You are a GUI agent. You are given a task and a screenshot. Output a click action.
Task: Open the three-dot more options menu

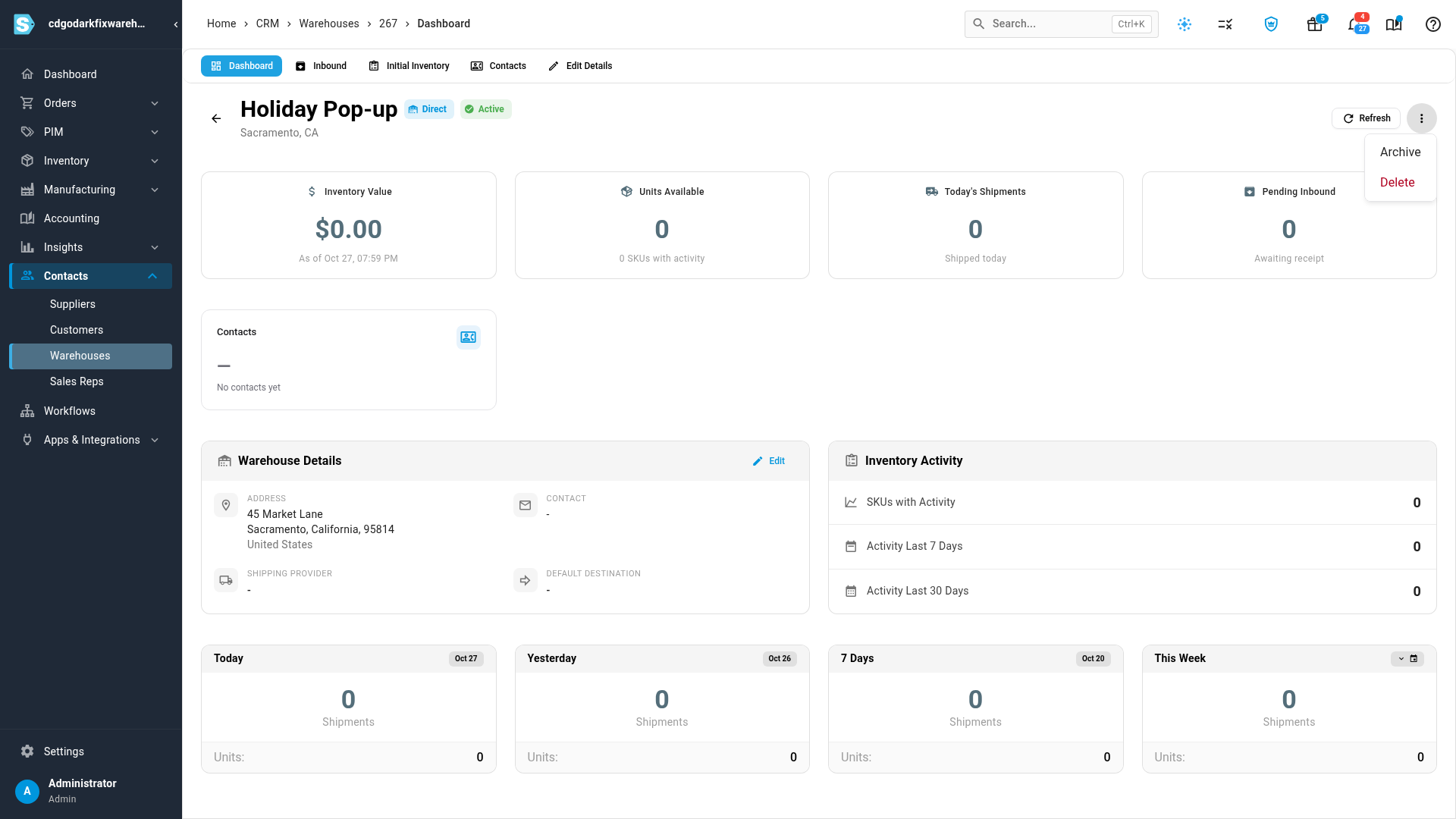(1421, 118)
